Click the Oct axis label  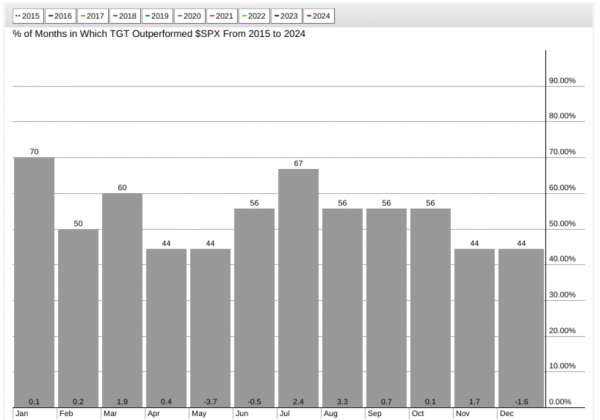[417, 413]
